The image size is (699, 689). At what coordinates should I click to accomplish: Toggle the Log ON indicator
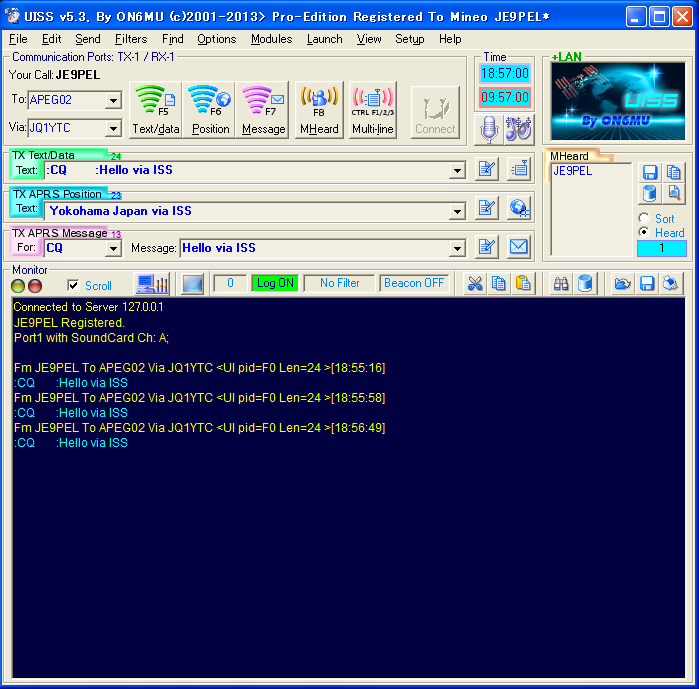(275, 283)
